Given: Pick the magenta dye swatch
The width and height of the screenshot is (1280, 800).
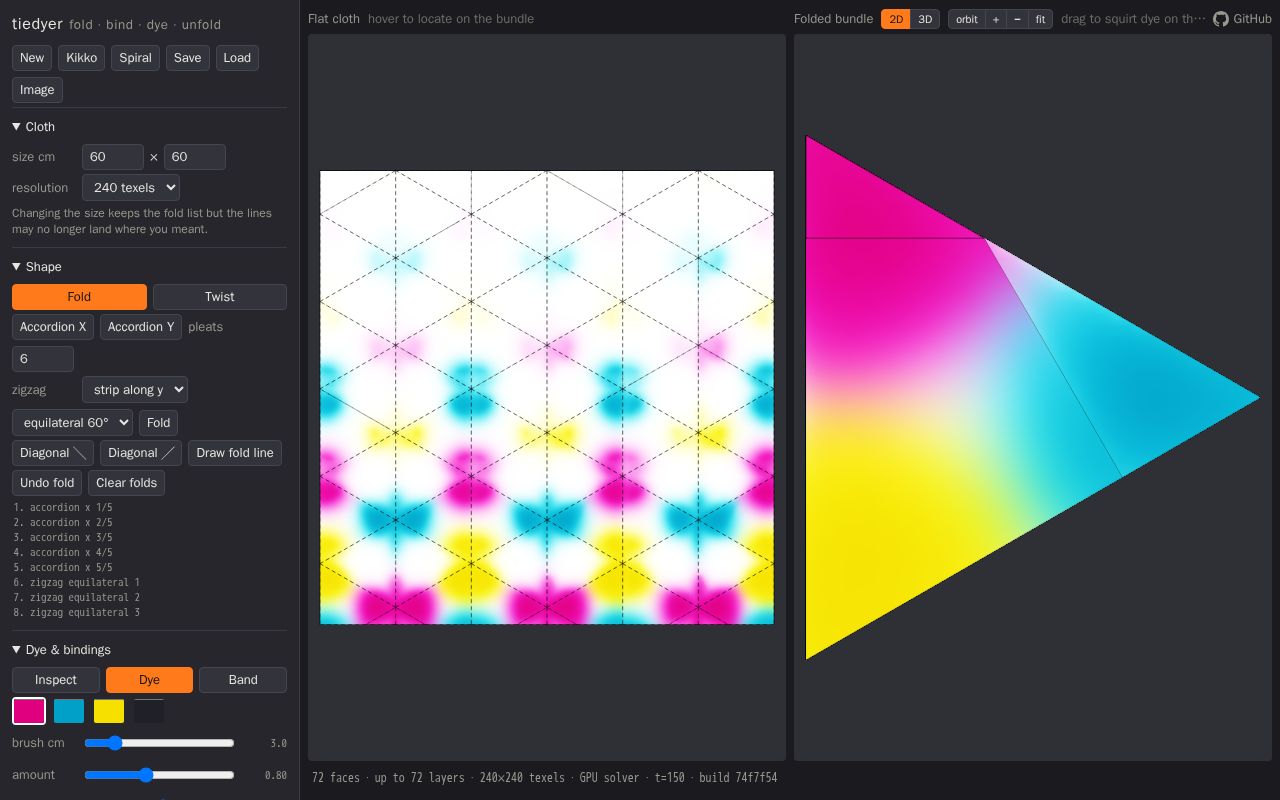Looking at the screenshot, I should pos(29,711).
